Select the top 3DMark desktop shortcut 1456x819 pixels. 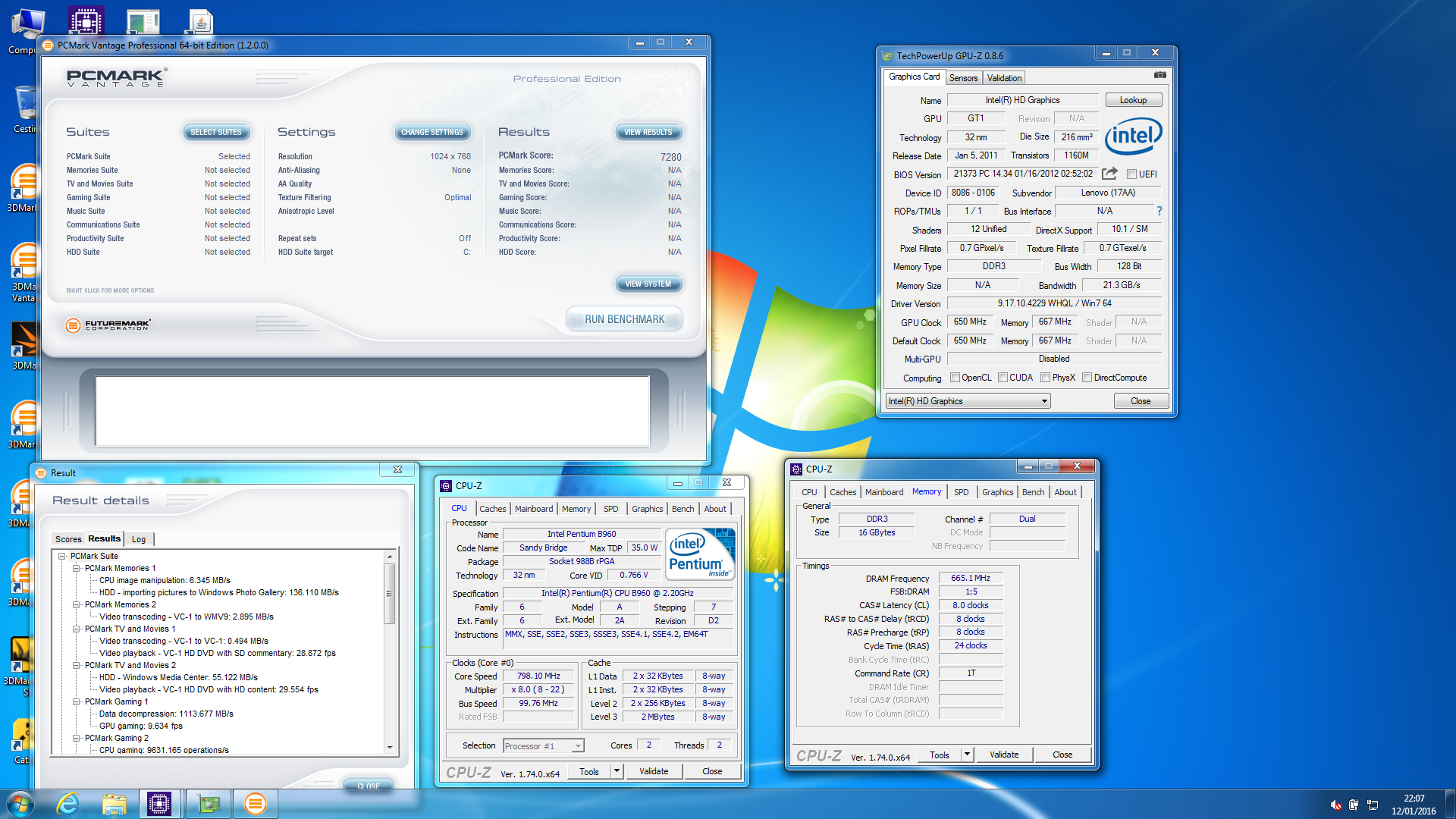(x=23, y=188)
